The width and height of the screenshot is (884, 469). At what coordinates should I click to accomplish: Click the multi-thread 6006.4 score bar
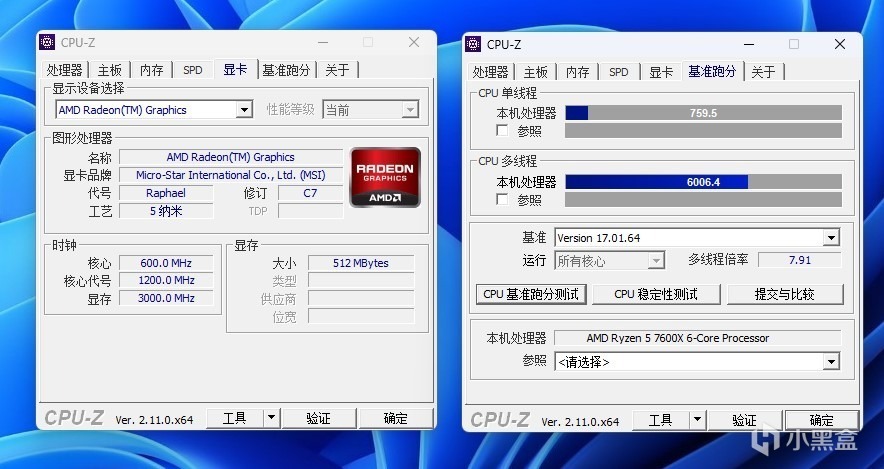tap(703, 182)
